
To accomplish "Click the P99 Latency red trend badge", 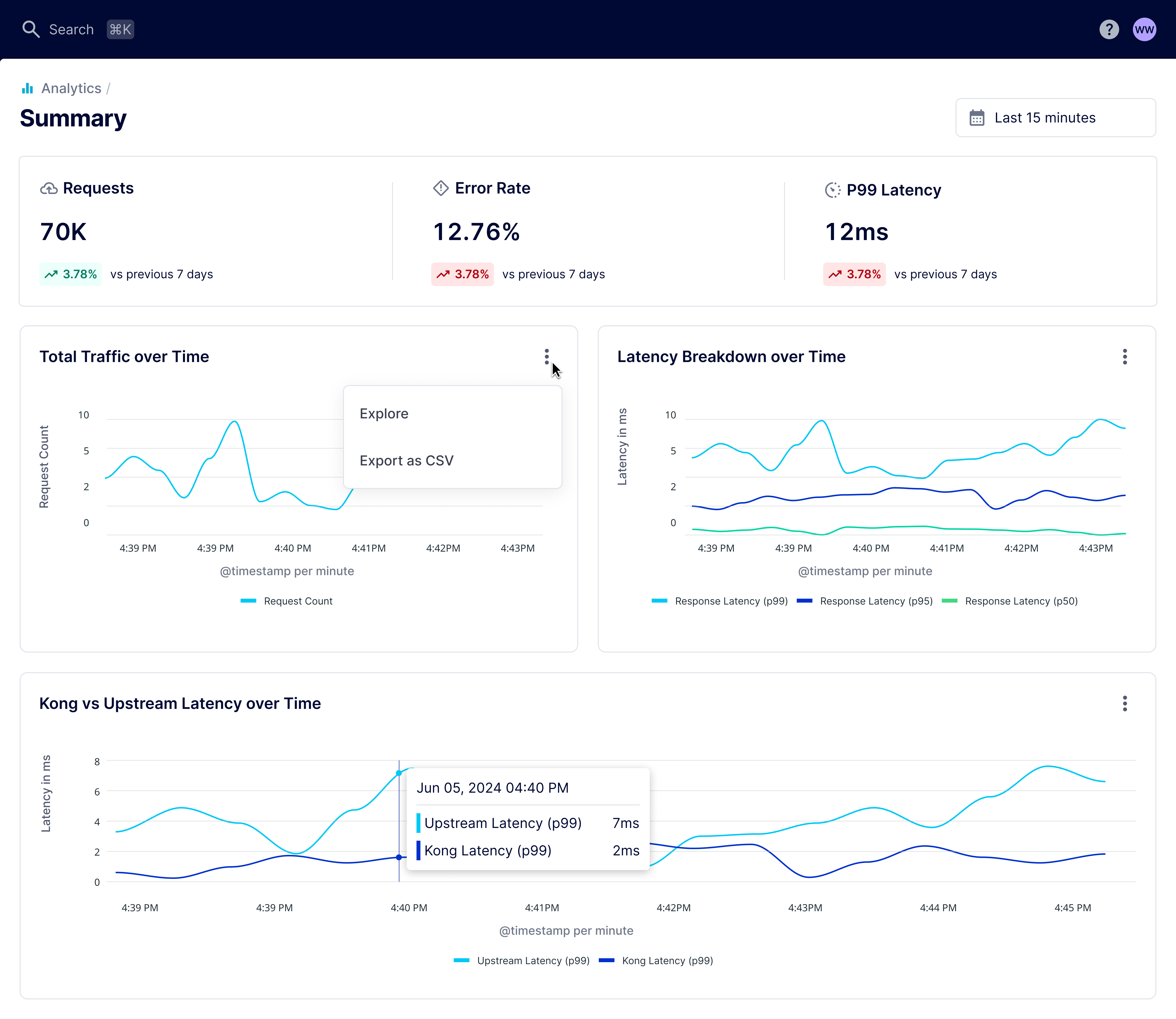I will 854,274.
